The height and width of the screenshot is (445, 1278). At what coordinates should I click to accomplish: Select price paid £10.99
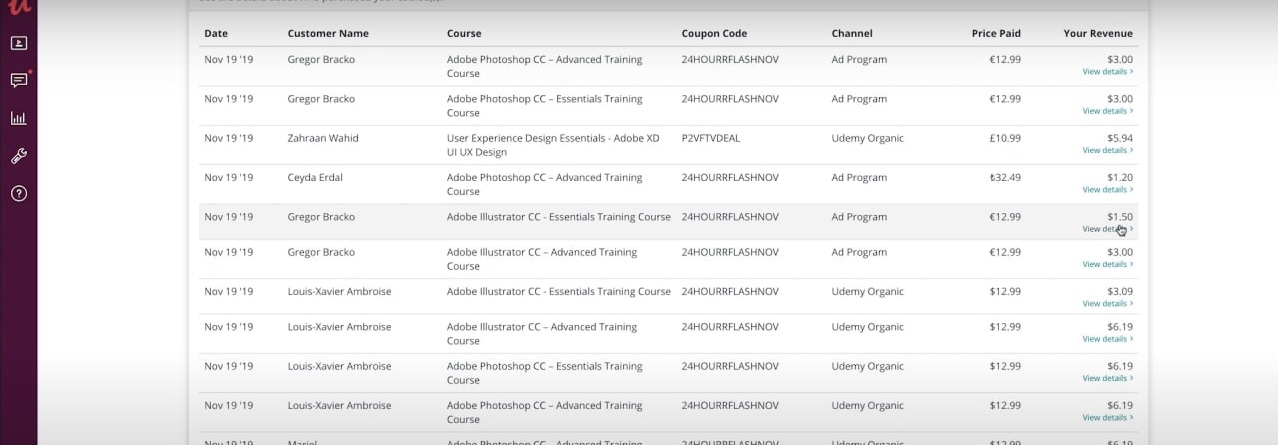tap(1005, 138)
